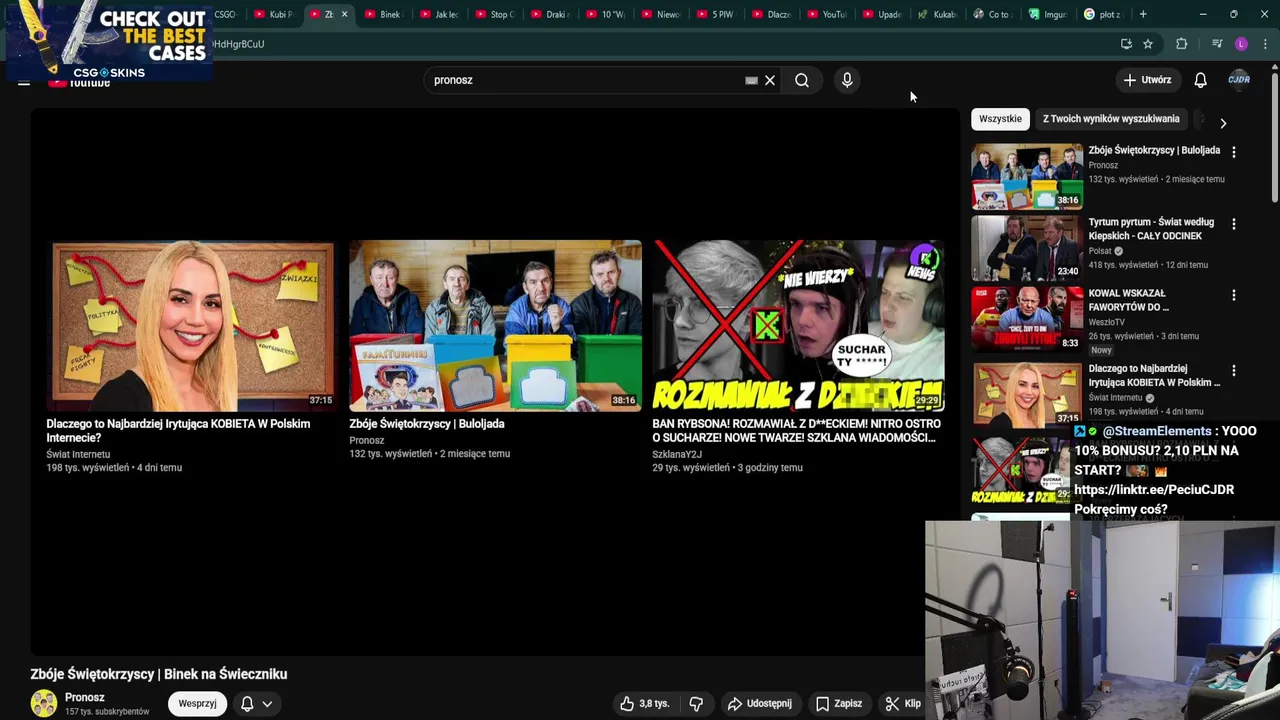The image size is (1280, 720).
Task: Open the YouTube notifications bell
Action: click(x=1200, y=80)
